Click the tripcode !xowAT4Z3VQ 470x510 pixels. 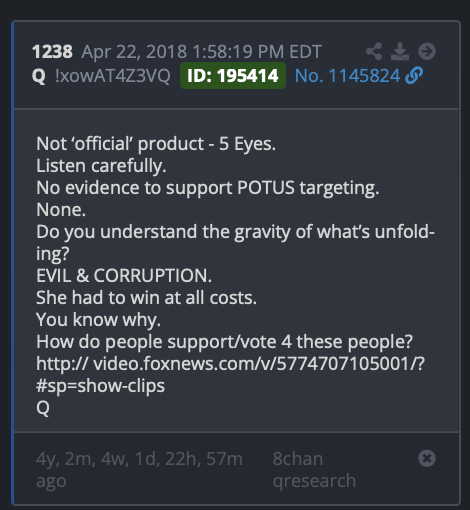pyautogui.click(x=113, y=76)
